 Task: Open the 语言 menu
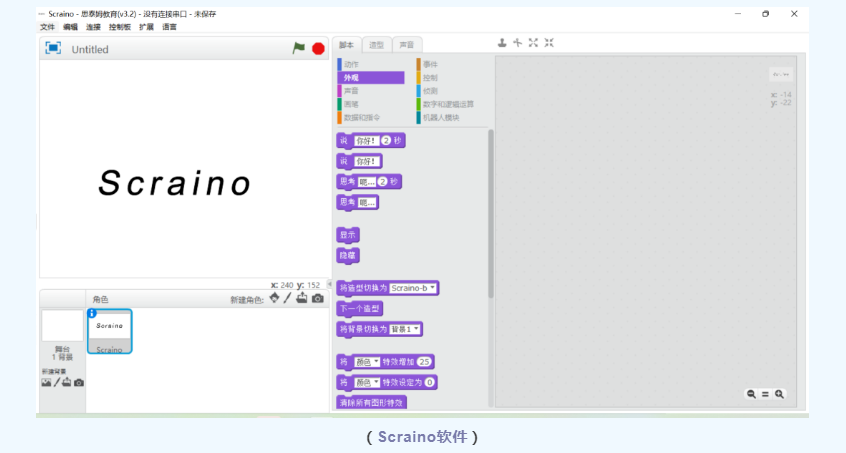point(169,27)
